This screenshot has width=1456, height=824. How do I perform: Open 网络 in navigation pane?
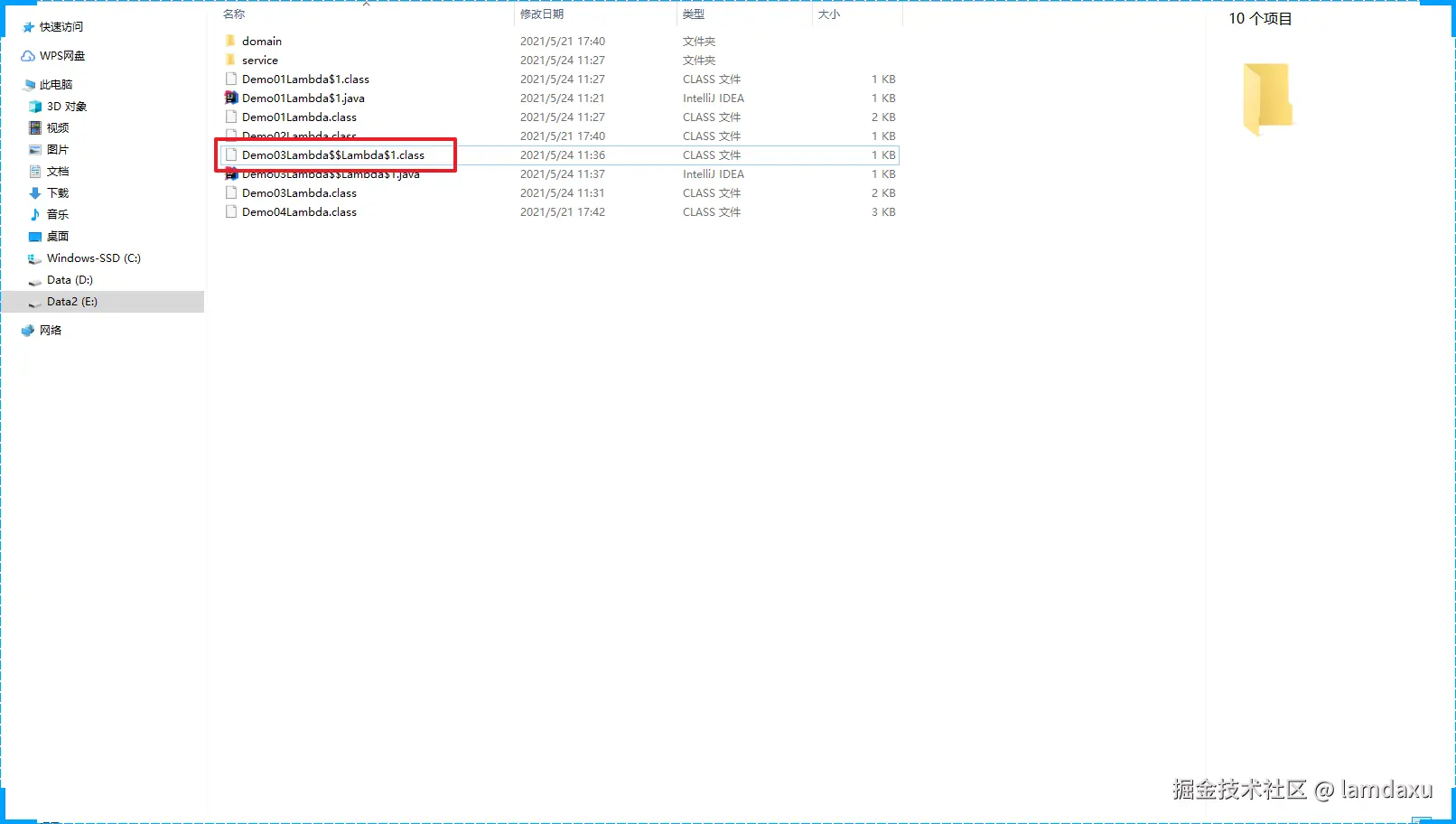click(x=51, y=331)
